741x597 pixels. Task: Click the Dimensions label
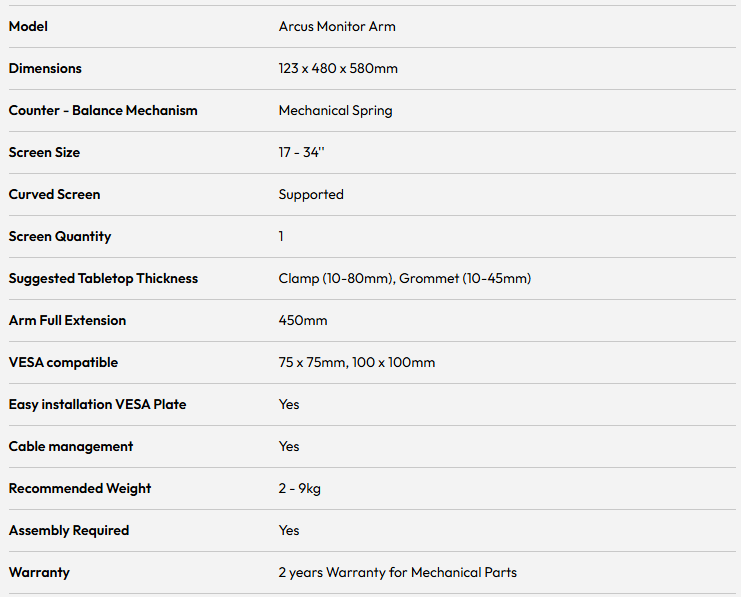pyautogui.click(x=45, y=69)
